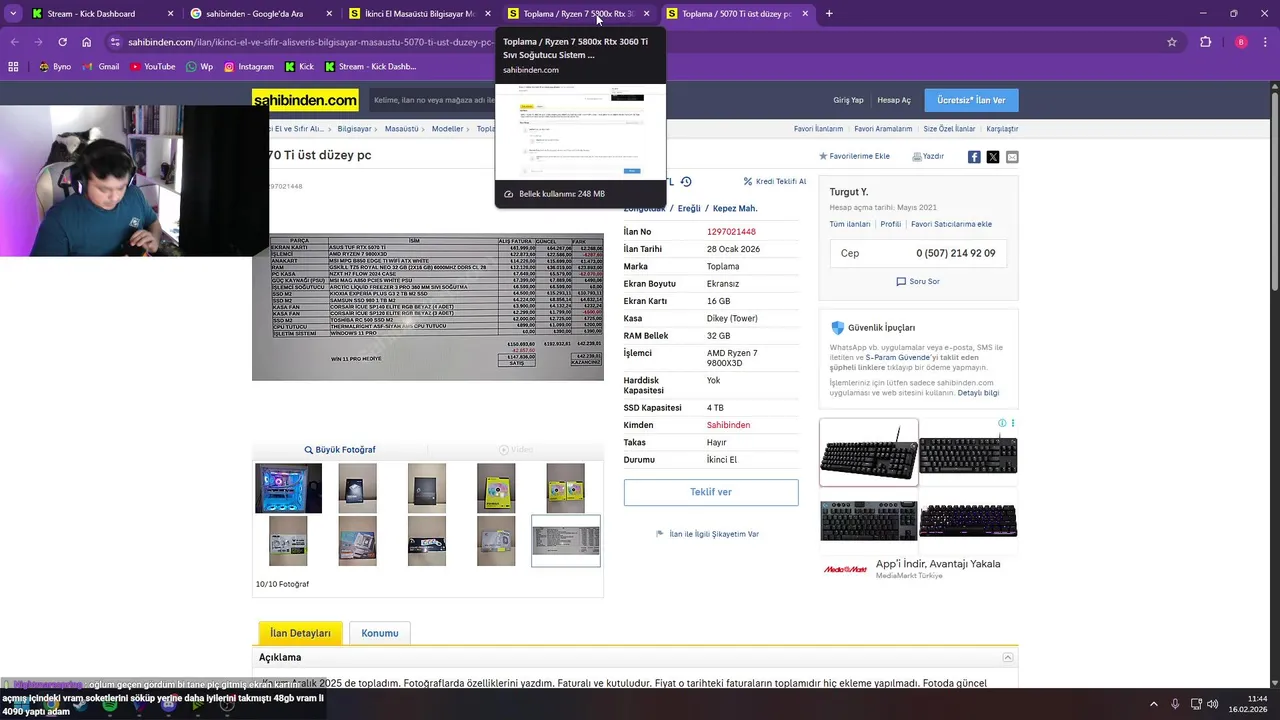Click the Yazdır print link
This screenshot has width=1280, height=720.
928,157
